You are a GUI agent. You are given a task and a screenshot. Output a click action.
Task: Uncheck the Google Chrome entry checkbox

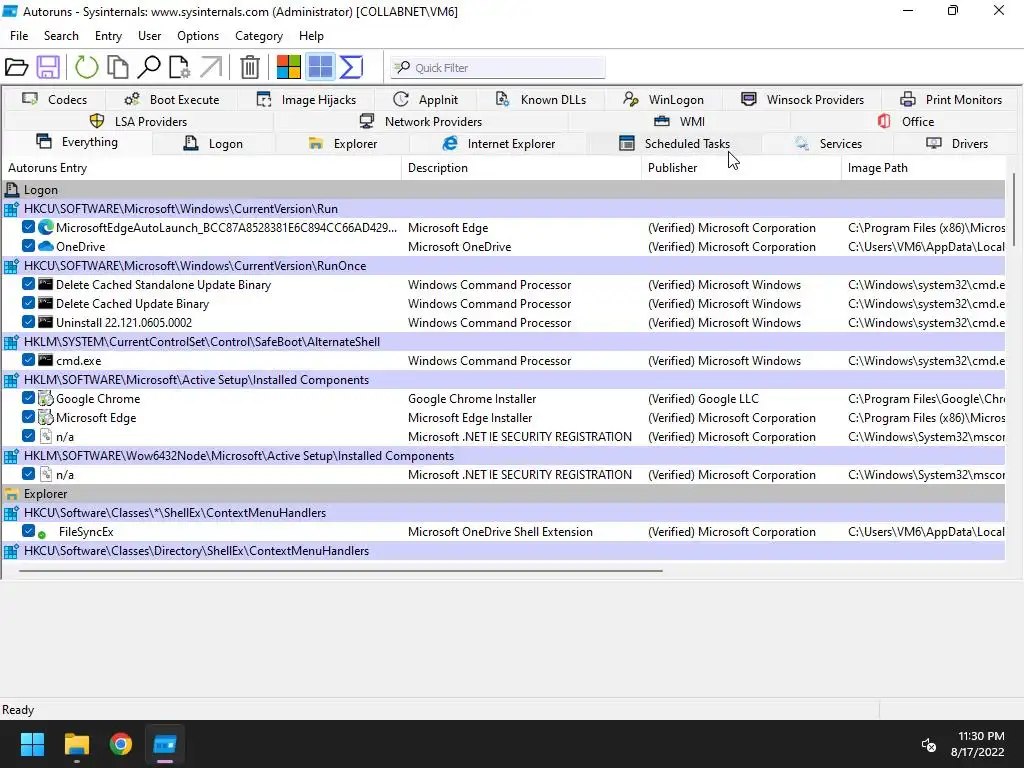pyautogui.click(x=28, y=398)
